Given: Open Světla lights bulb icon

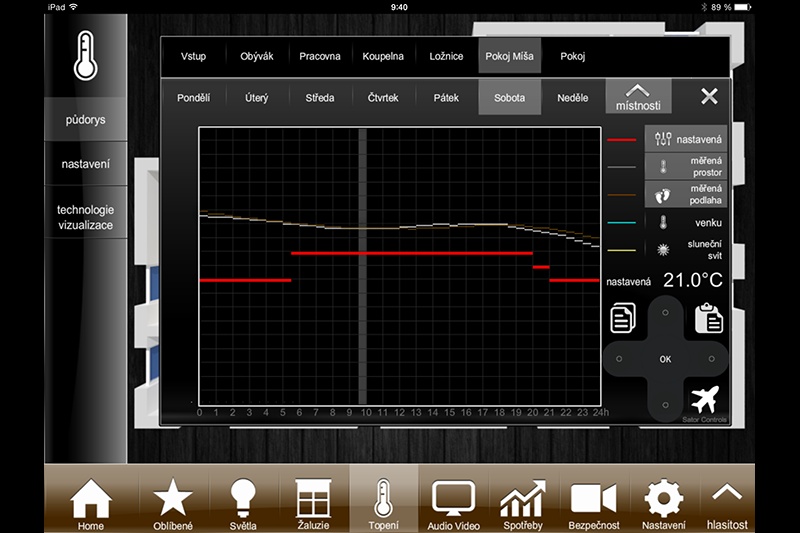Looking at the screenshot, I should pos(243,504).
